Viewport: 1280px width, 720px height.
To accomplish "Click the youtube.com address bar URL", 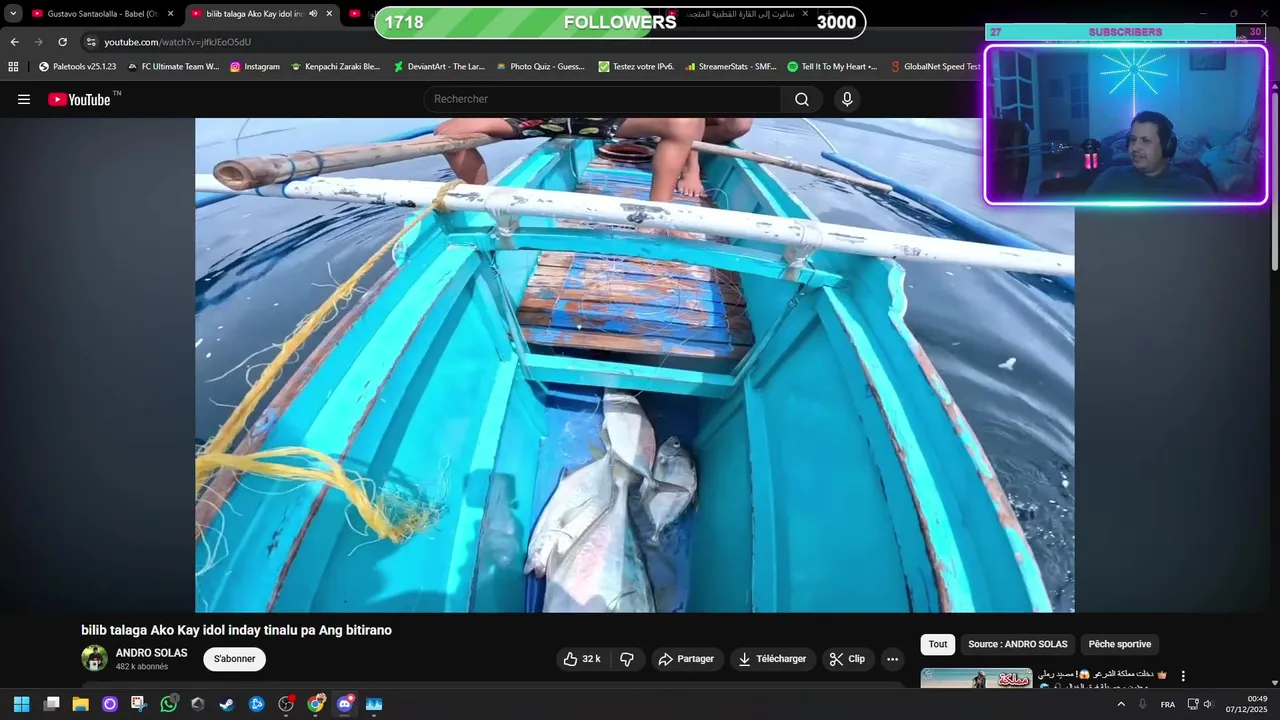I will [177, 42].
